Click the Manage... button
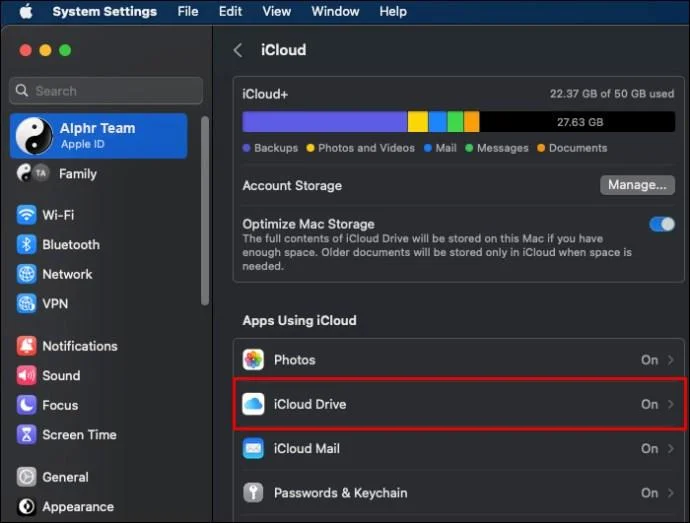 point(637,185)
